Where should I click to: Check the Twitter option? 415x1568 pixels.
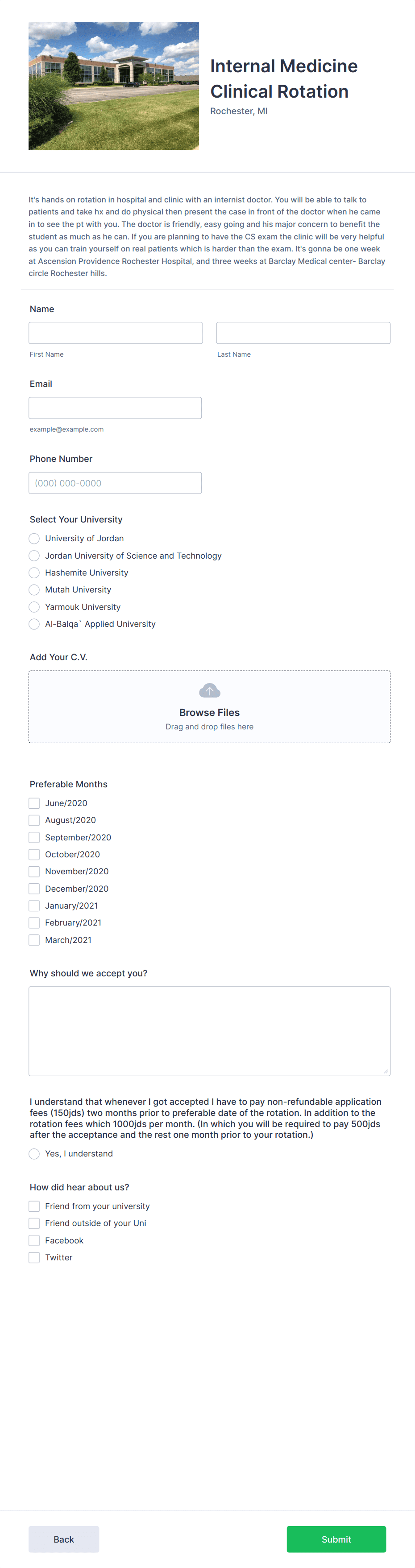point(34,1257)
